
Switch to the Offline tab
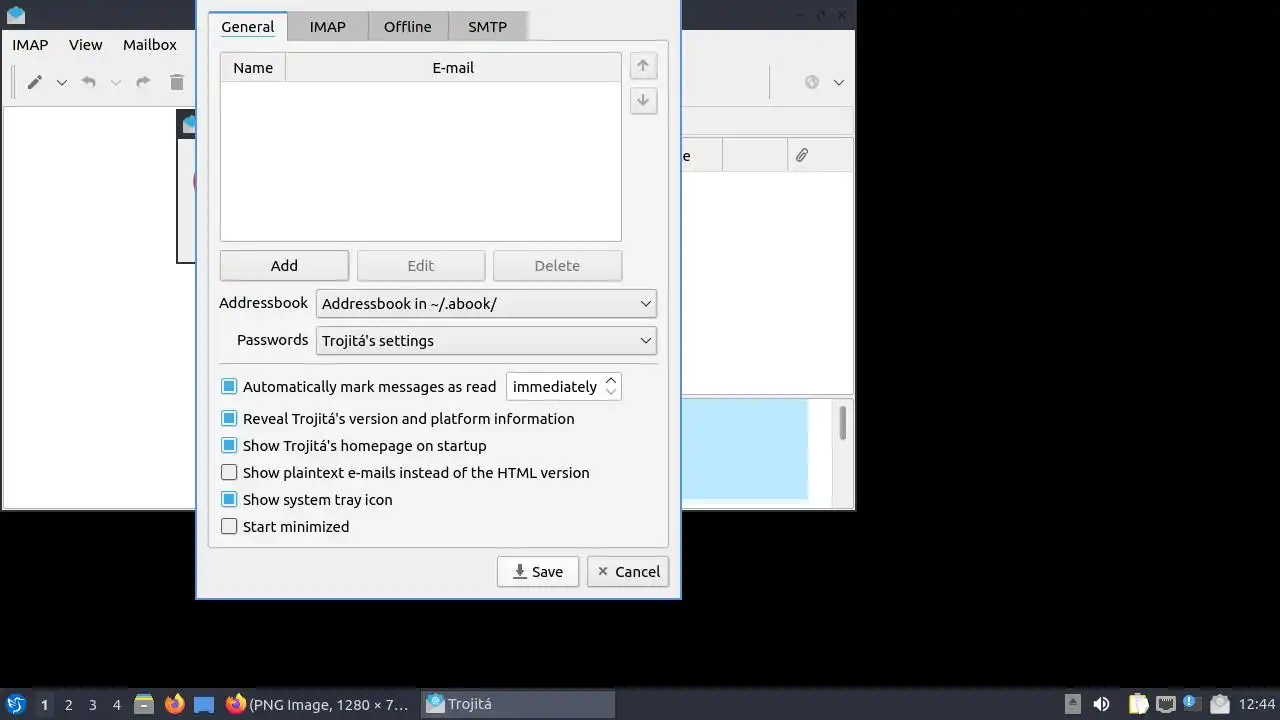pyautogui.click(x=408, y=27)
